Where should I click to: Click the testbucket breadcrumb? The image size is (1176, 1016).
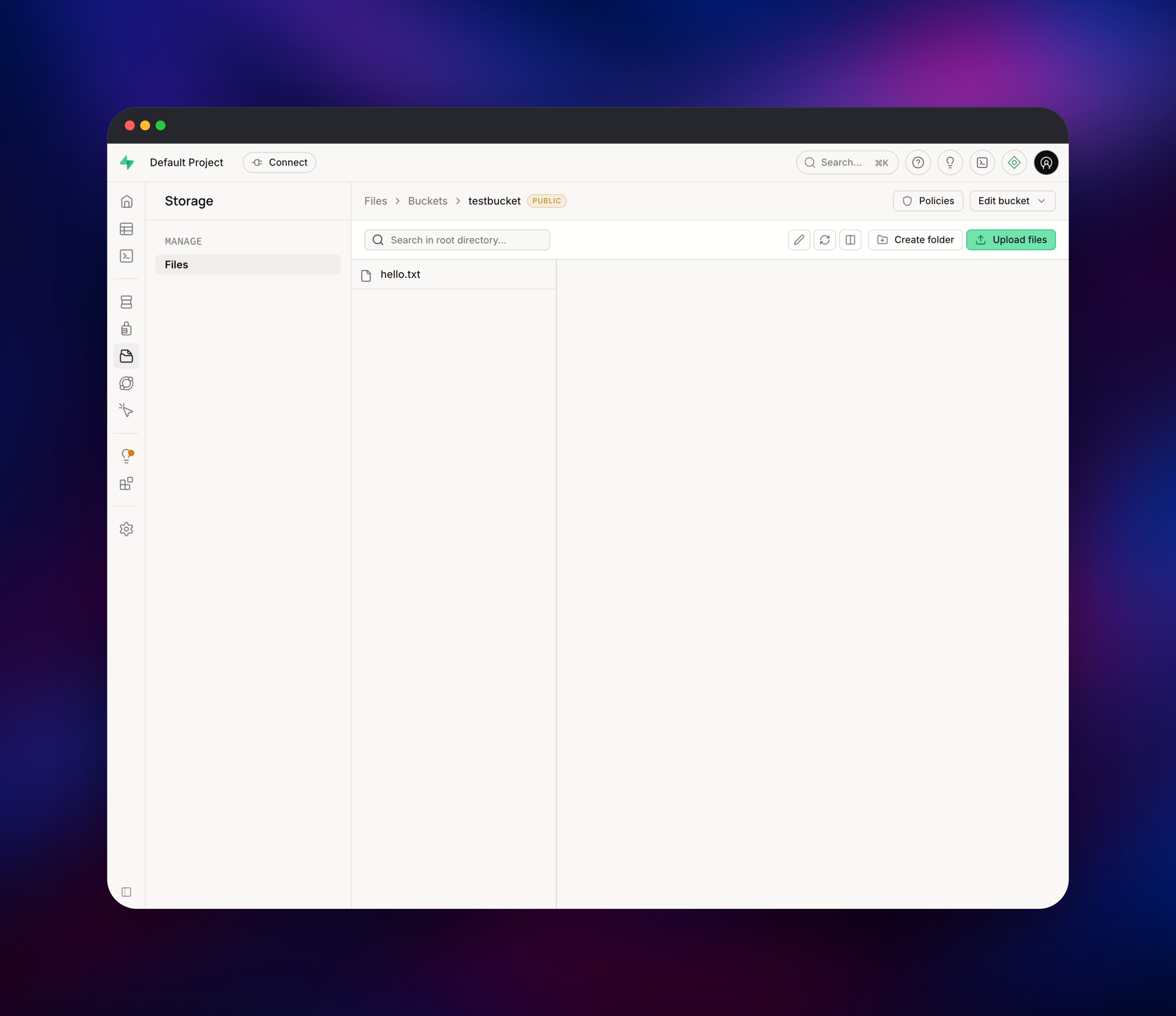tap(494, 201)
